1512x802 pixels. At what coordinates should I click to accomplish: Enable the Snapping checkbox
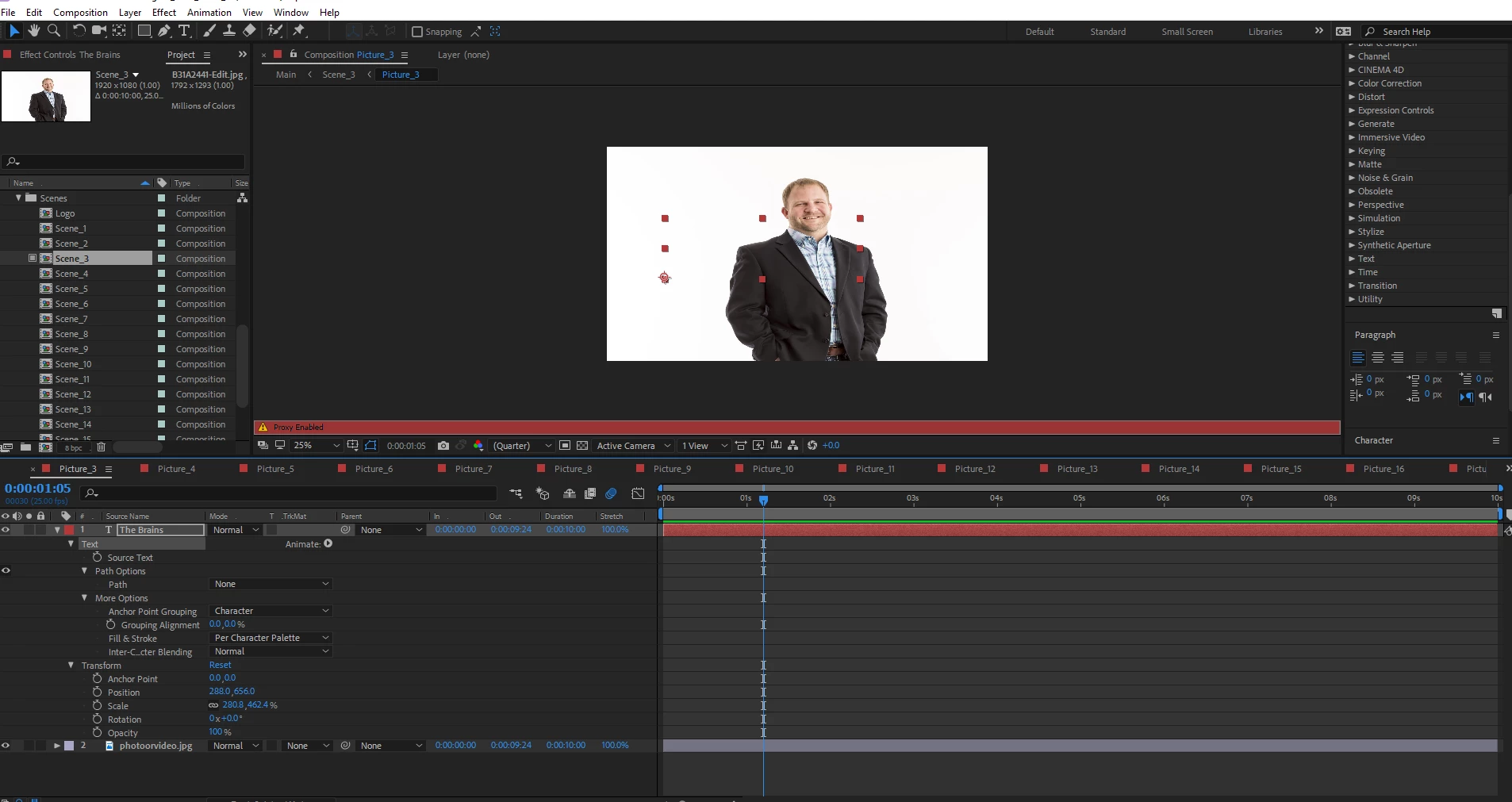pos(417,32)
